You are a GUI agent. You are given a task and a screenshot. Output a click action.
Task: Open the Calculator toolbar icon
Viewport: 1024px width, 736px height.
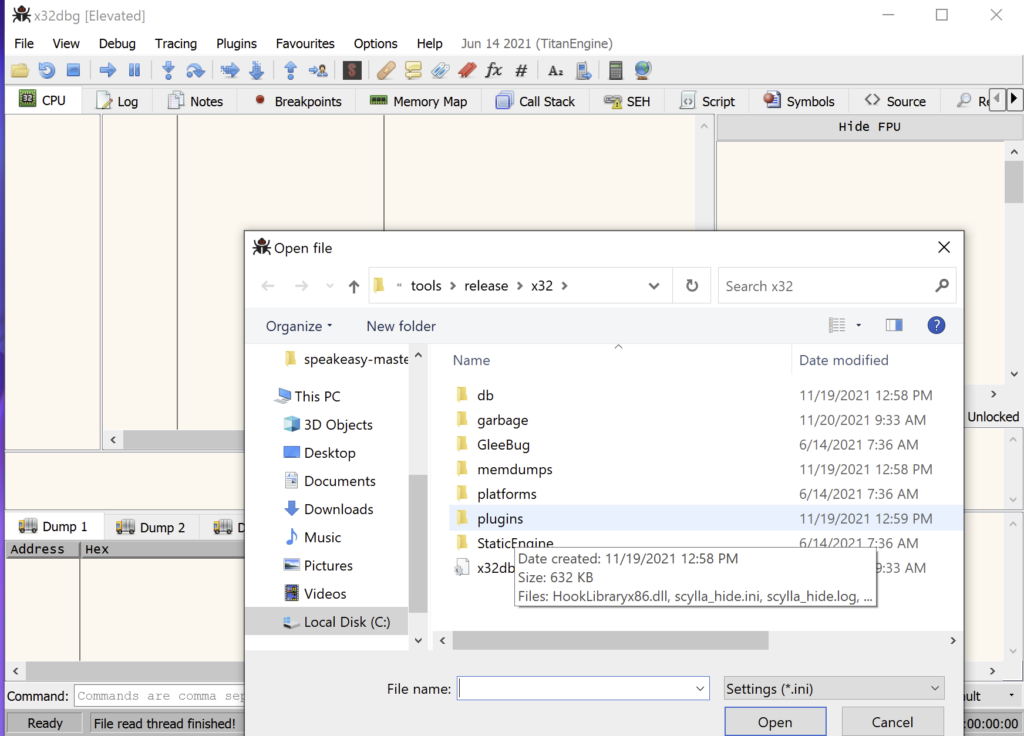(615, 70)
